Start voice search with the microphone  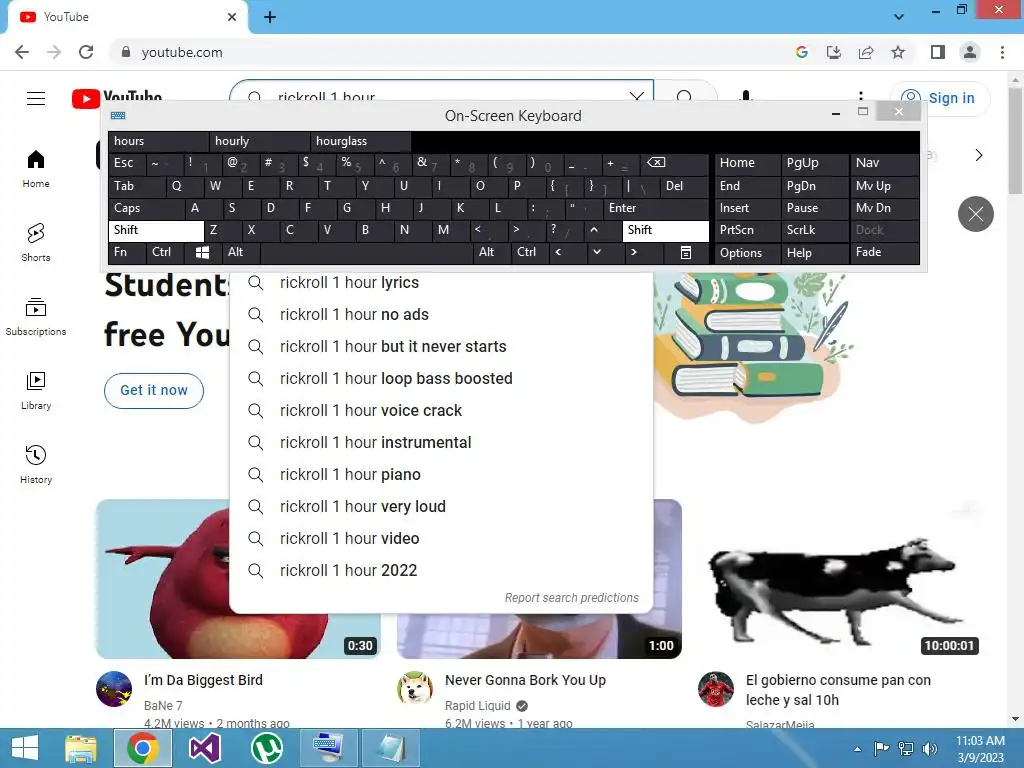746,96
